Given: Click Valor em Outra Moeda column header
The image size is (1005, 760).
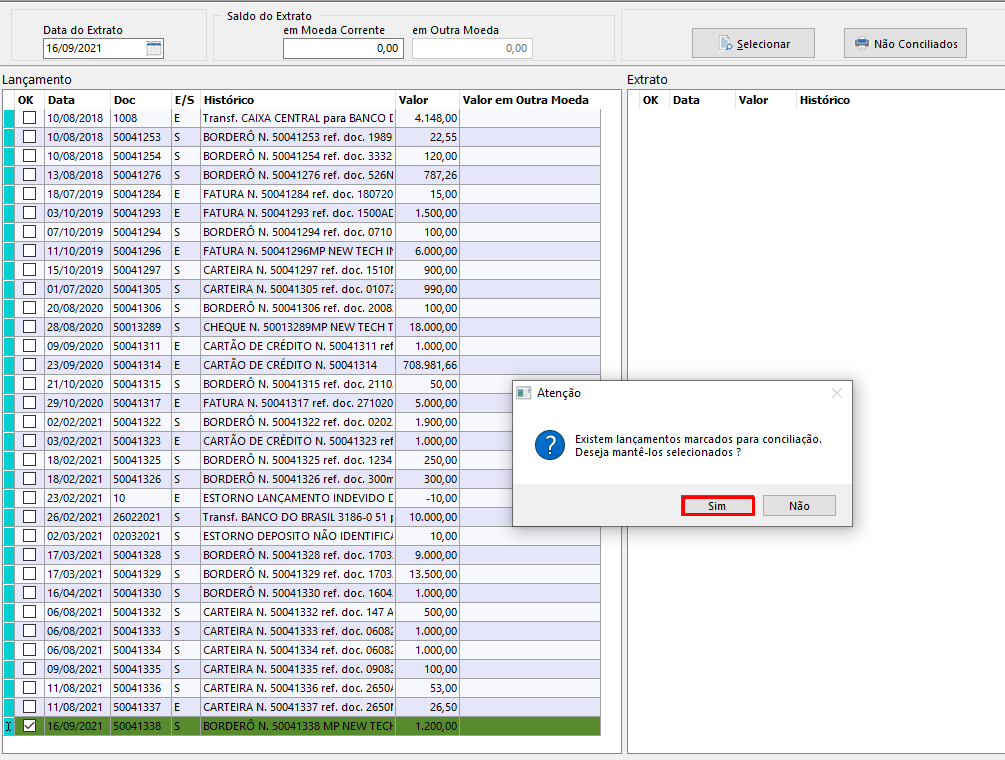Looking at the screenshot, I should coord(530,100).
